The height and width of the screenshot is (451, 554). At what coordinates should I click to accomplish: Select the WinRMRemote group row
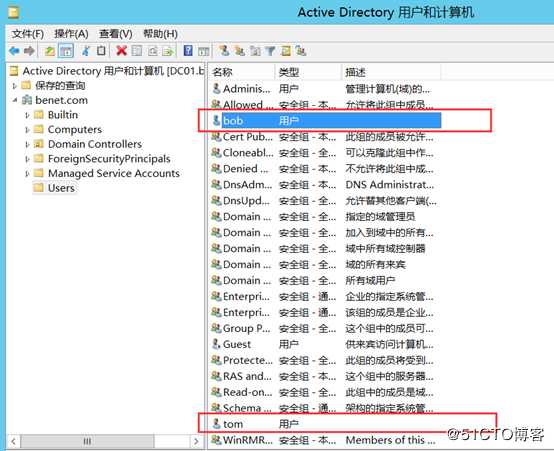(x=325, y=440)
